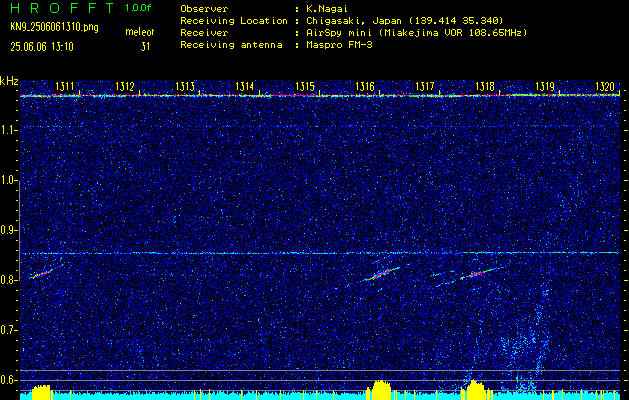Click the bright meteor echo under 1316
This screenshot has height=400, width=629.
pyautogui.click(x=382, y=274)
